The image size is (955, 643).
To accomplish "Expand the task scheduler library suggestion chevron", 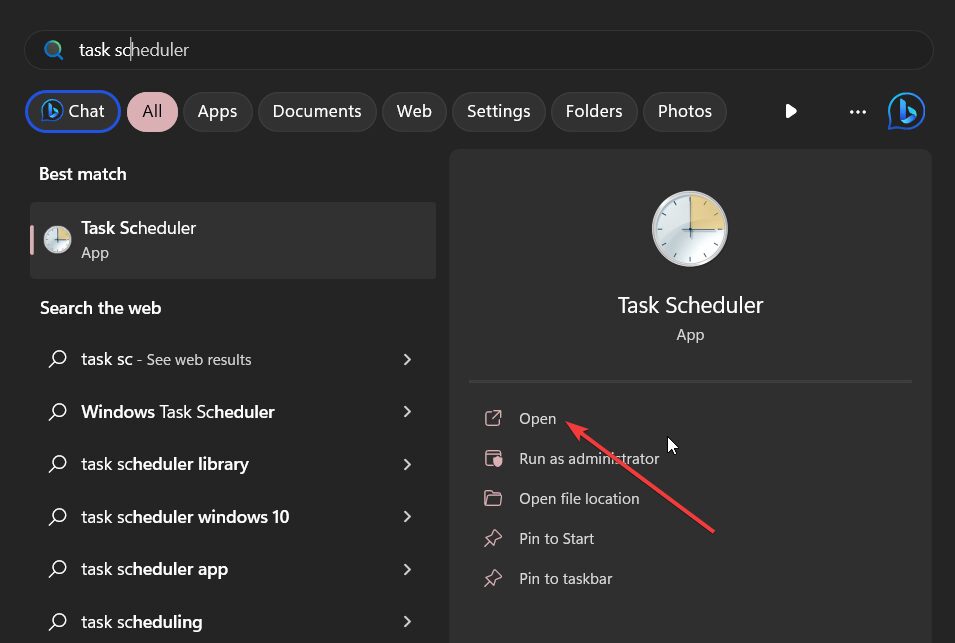I will [x=407, y=464].
